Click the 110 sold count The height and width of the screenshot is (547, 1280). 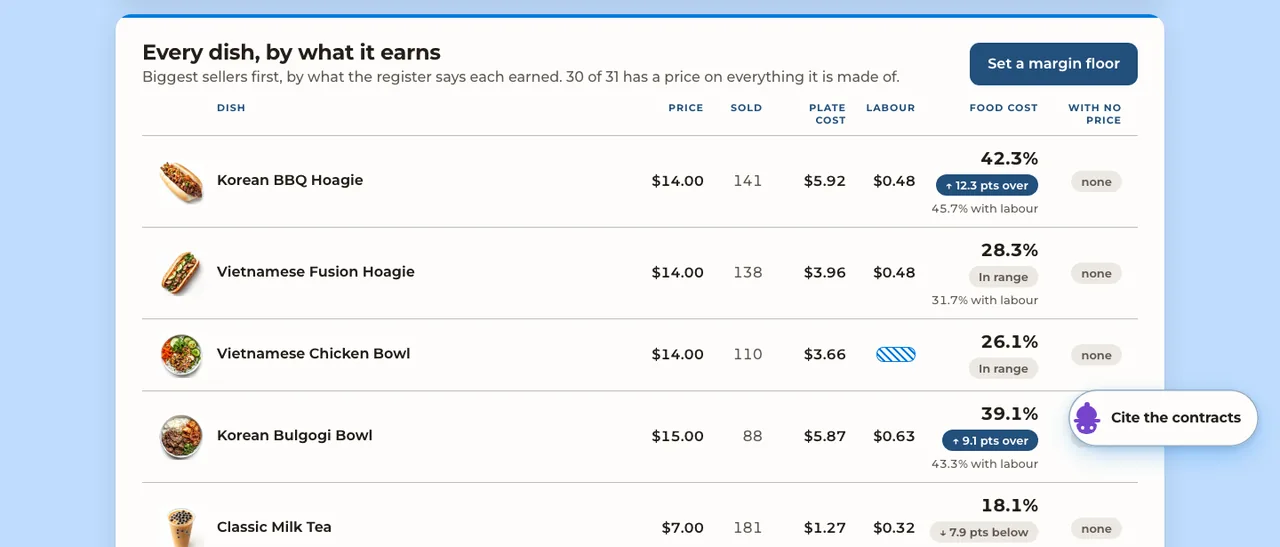[x=748, y=354]
